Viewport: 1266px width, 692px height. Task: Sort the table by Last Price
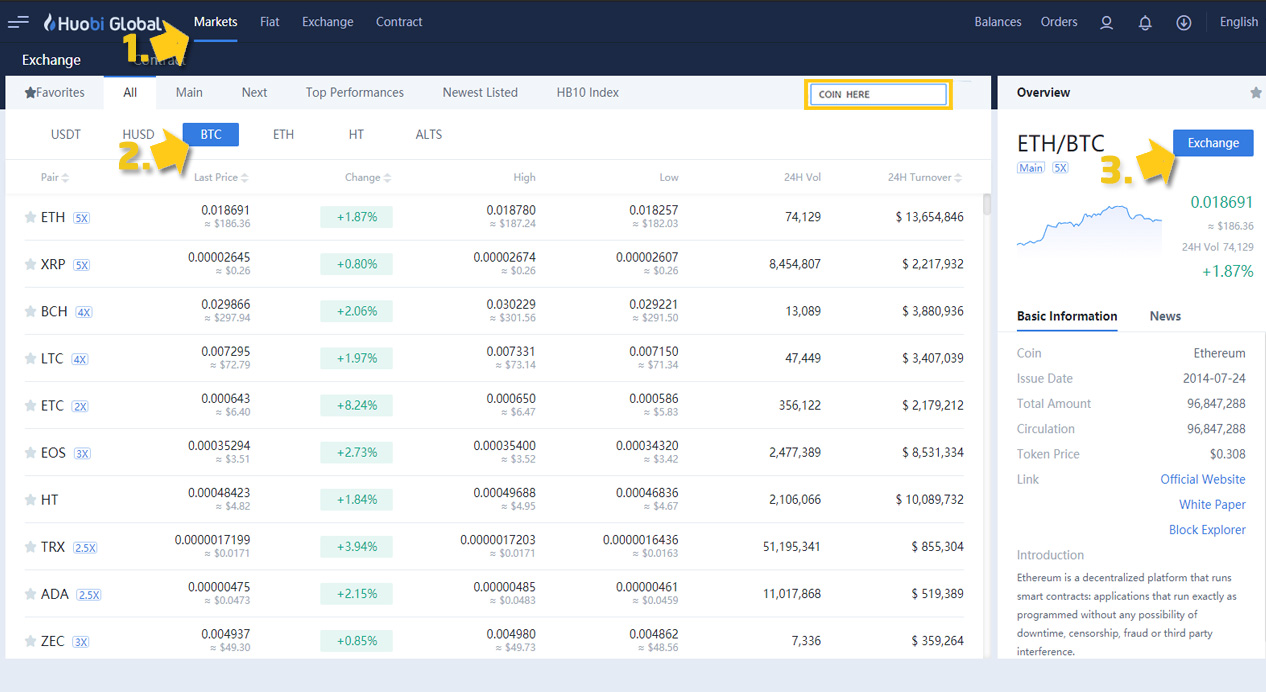pos(220,177)
